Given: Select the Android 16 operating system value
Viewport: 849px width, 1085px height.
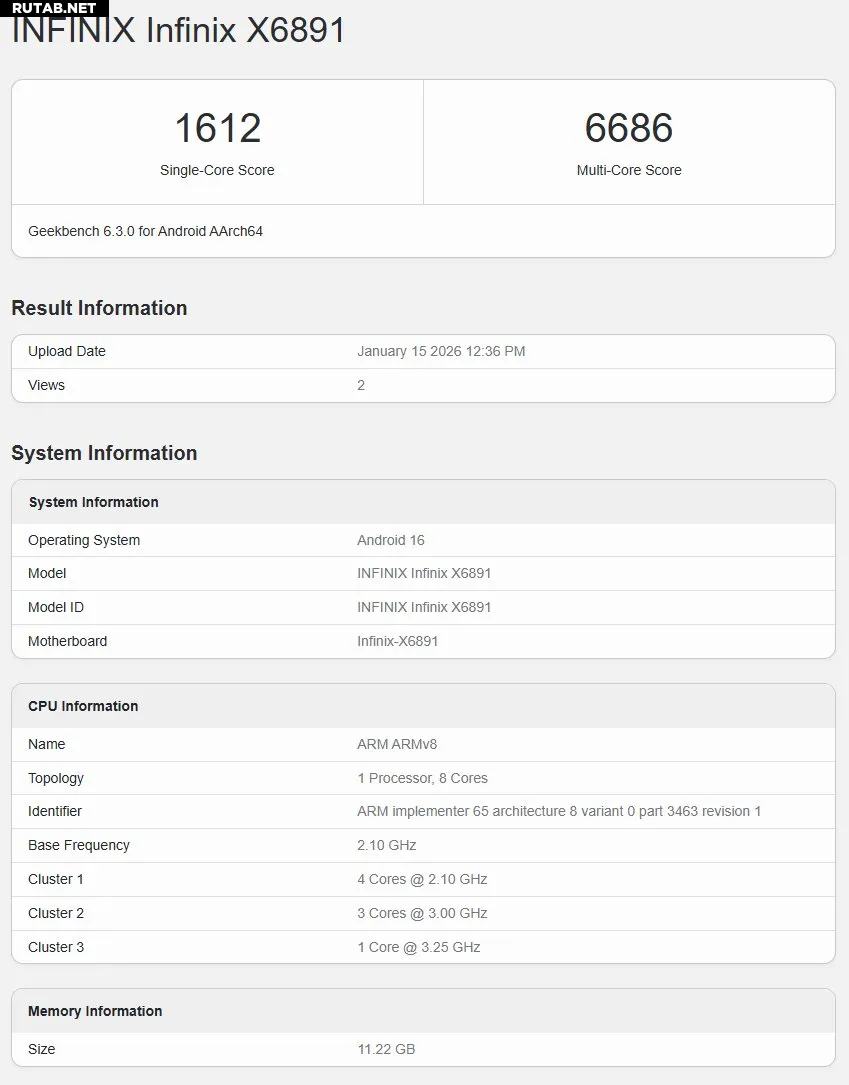Looking at the screenshot, I should click(390, 540).
